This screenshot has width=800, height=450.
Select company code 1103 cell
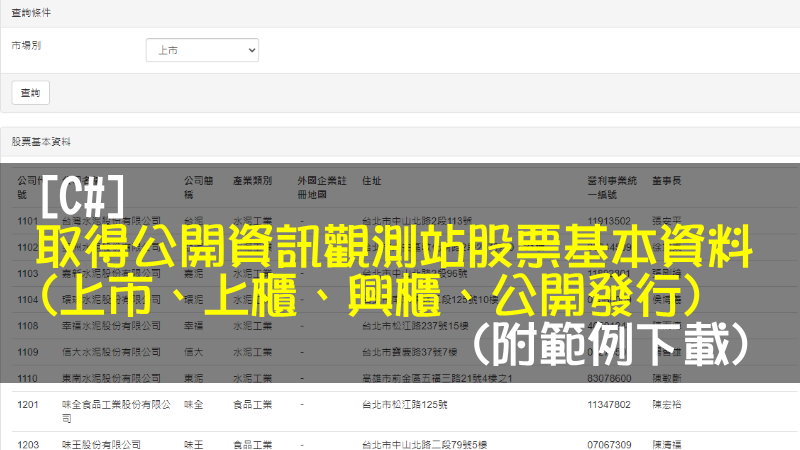tap(28, 273)
